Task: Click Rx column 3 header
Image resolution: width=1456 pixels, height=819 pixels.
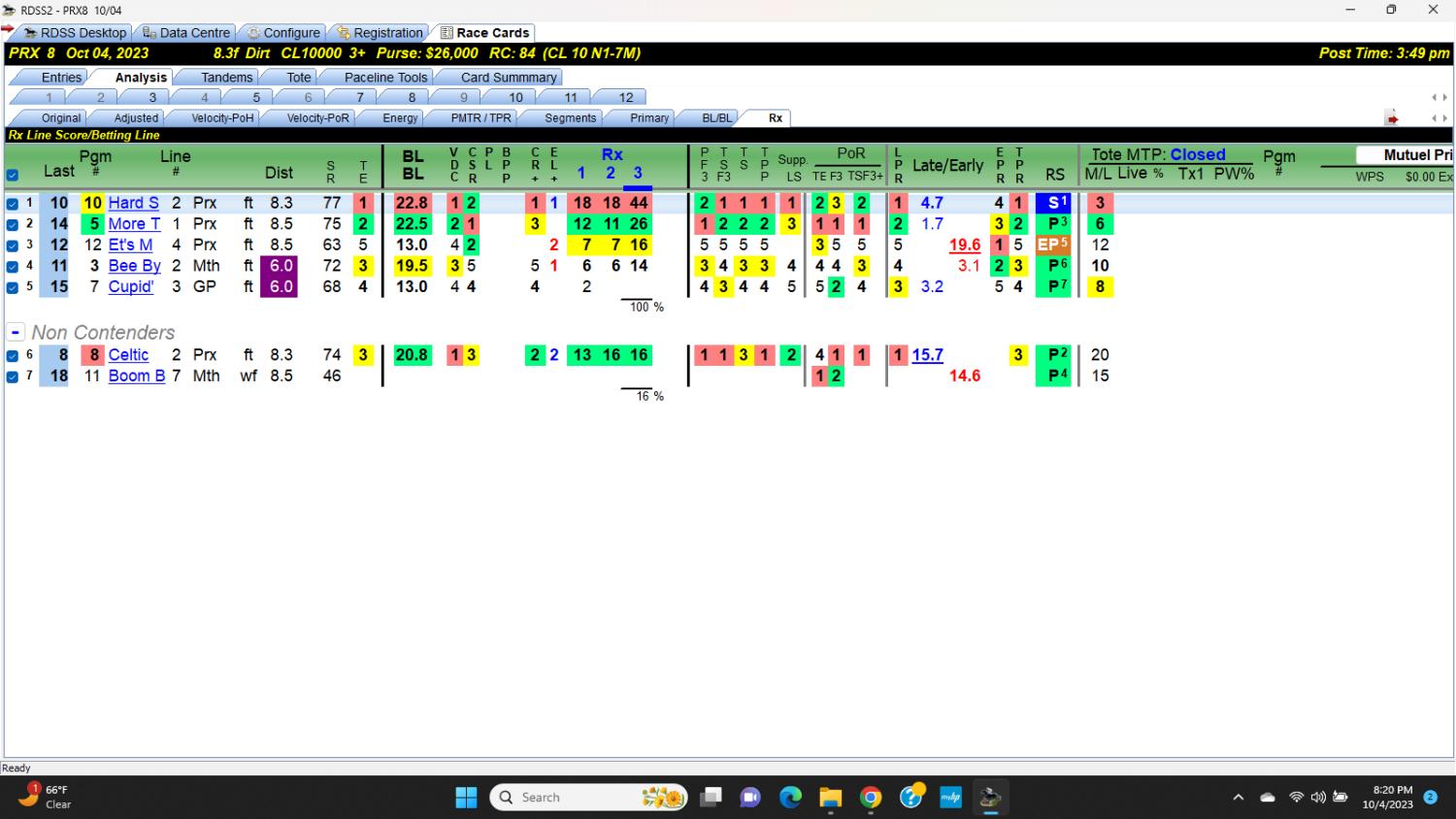Action: 638,173
